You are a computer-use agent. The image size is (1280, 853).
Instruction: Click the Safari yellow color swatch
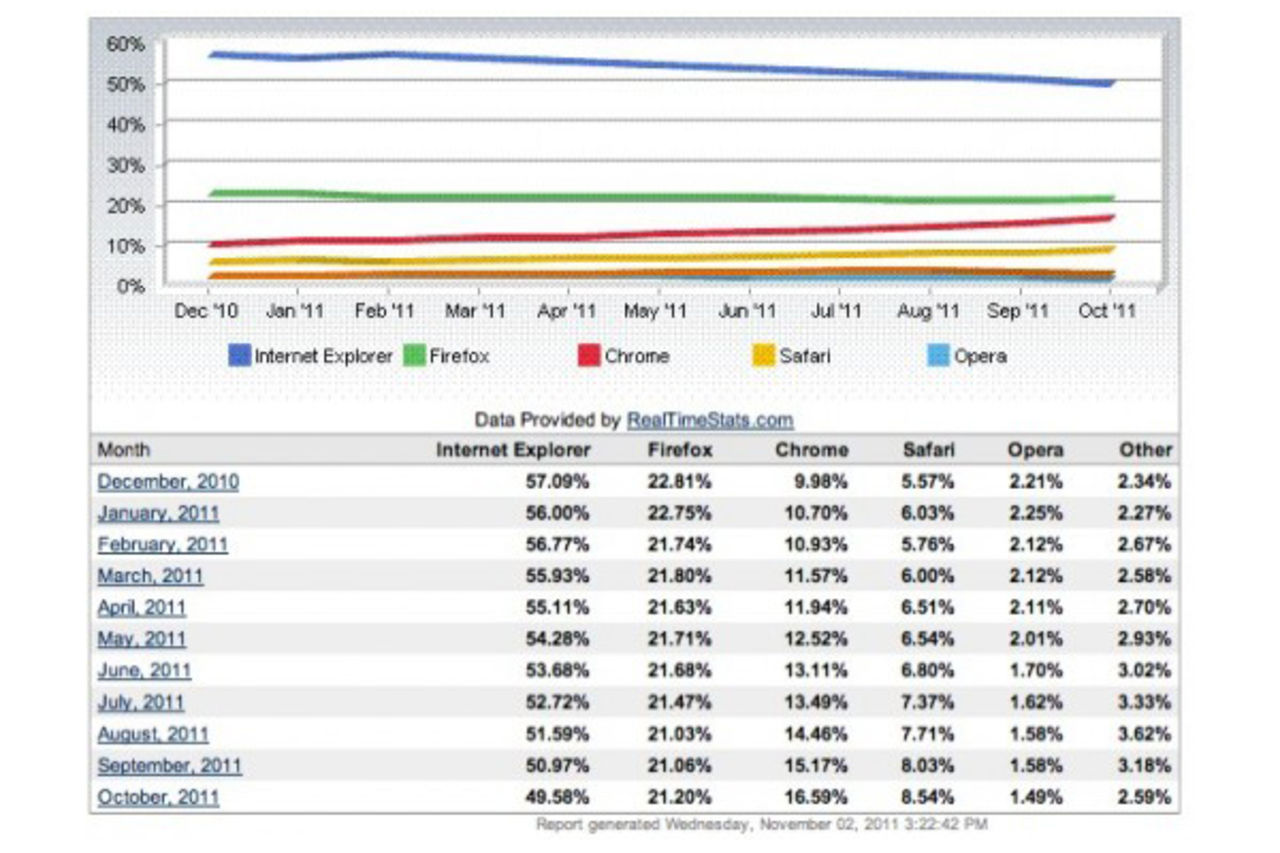(x=765, y=355)
